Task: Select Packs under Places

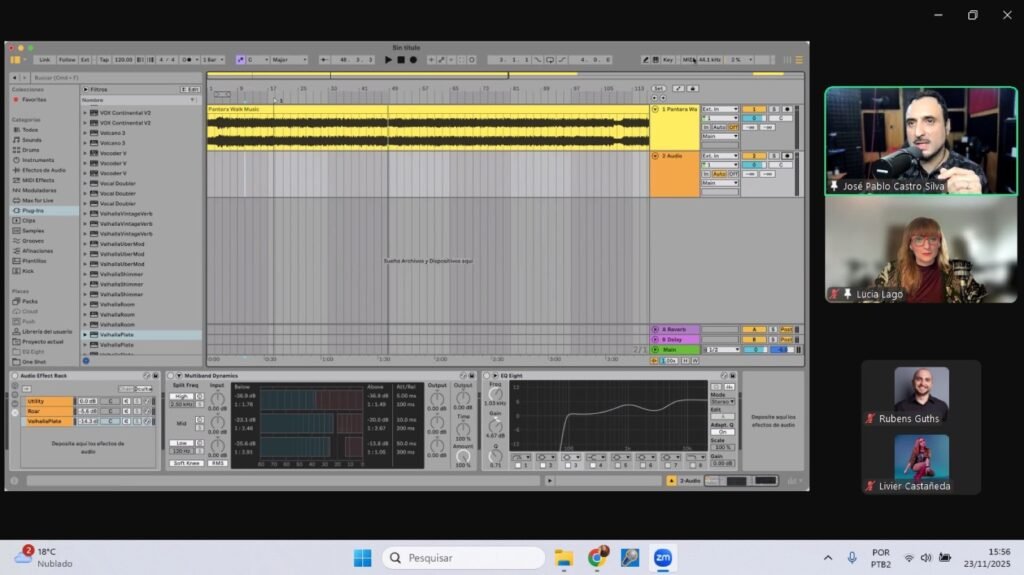Action: [x=29, y=301]
